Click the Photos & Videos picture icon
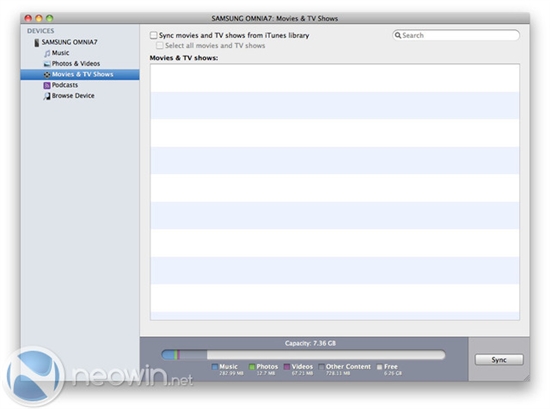The width and height of the screenshot is (550, 409). click(47, 64)
